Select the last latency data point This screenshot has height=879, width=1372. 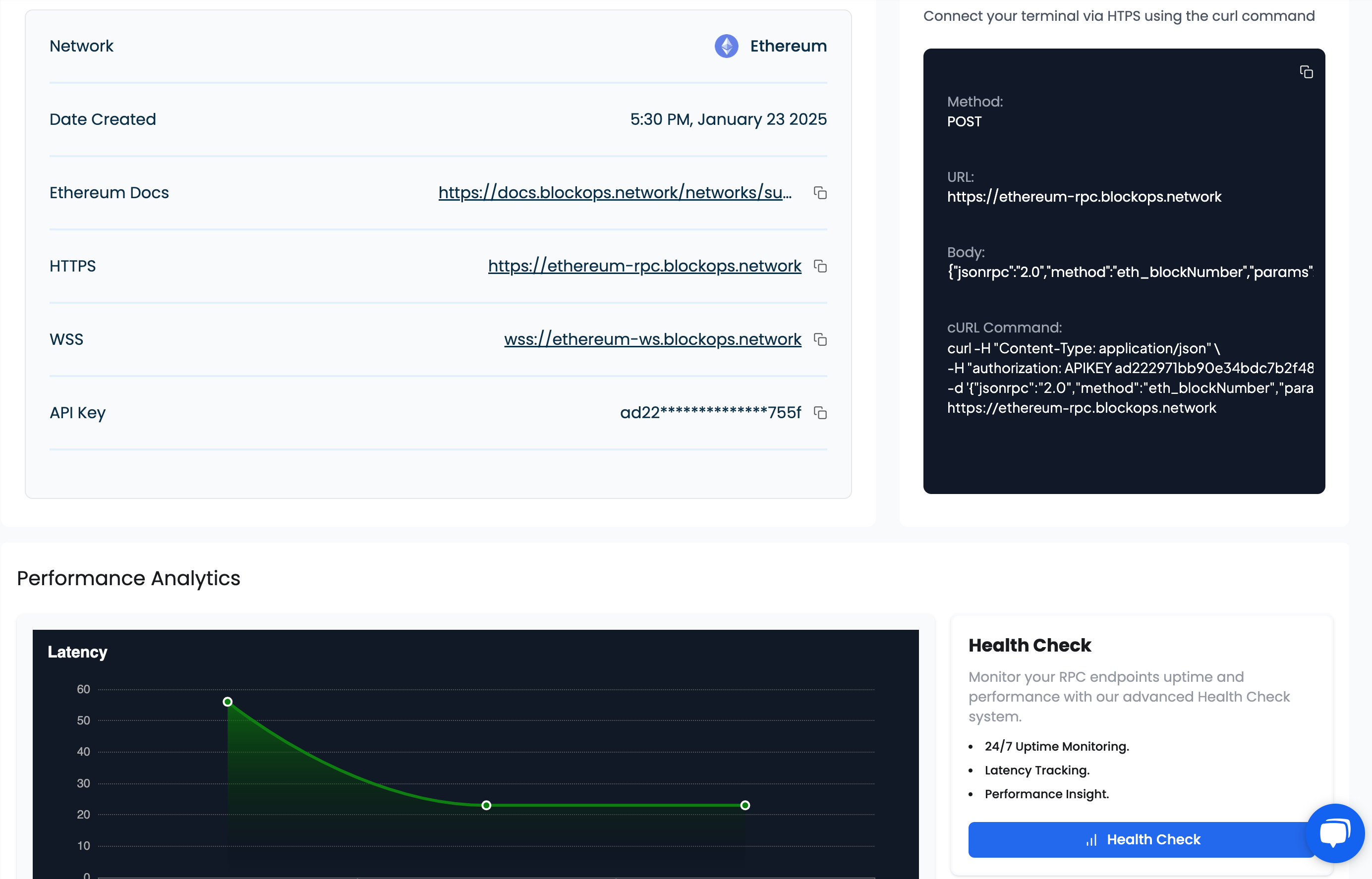coord(744,805)
